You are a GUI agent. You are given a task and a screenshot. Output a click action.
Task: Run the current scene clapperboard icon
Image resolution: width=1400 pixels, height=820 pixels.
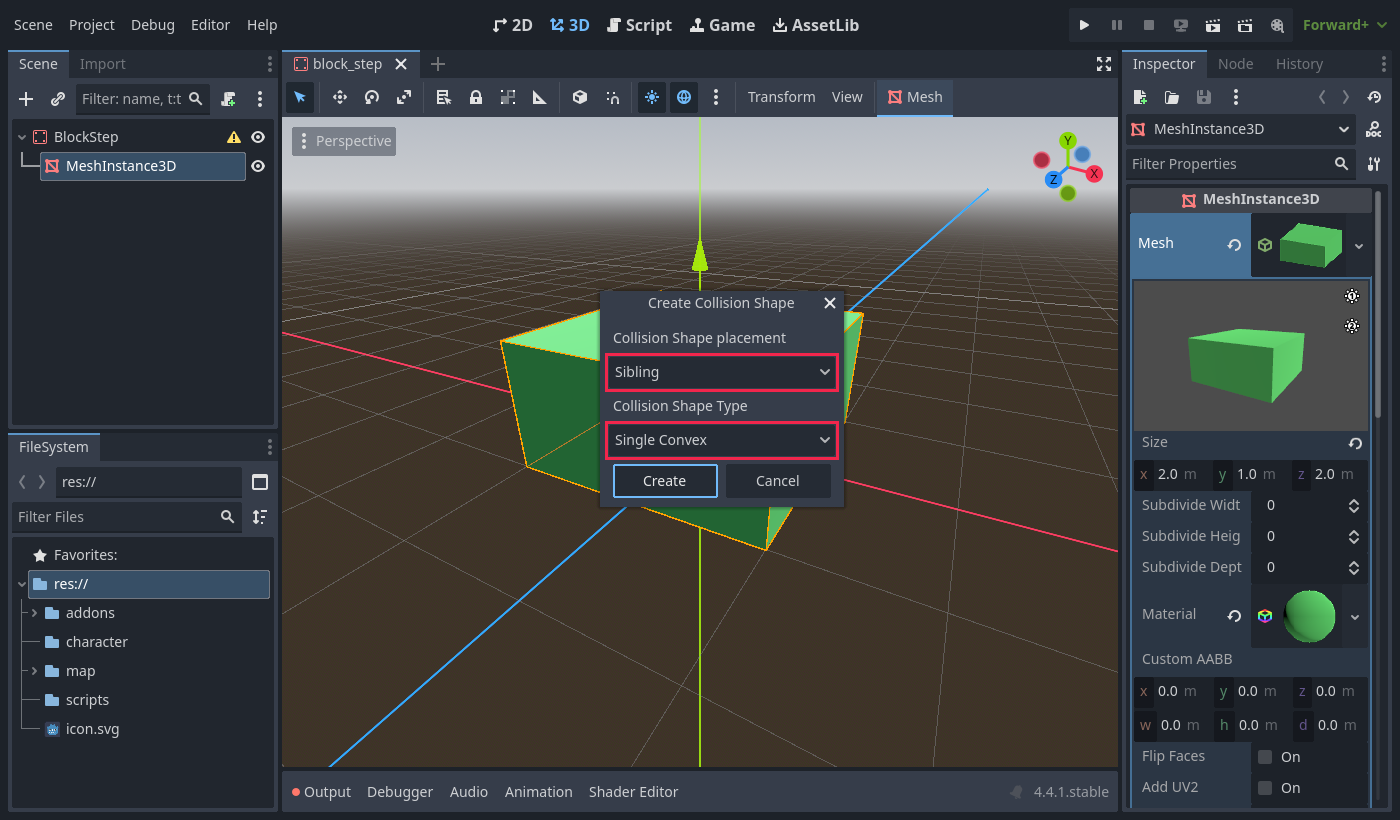(x=1212, y=25)
